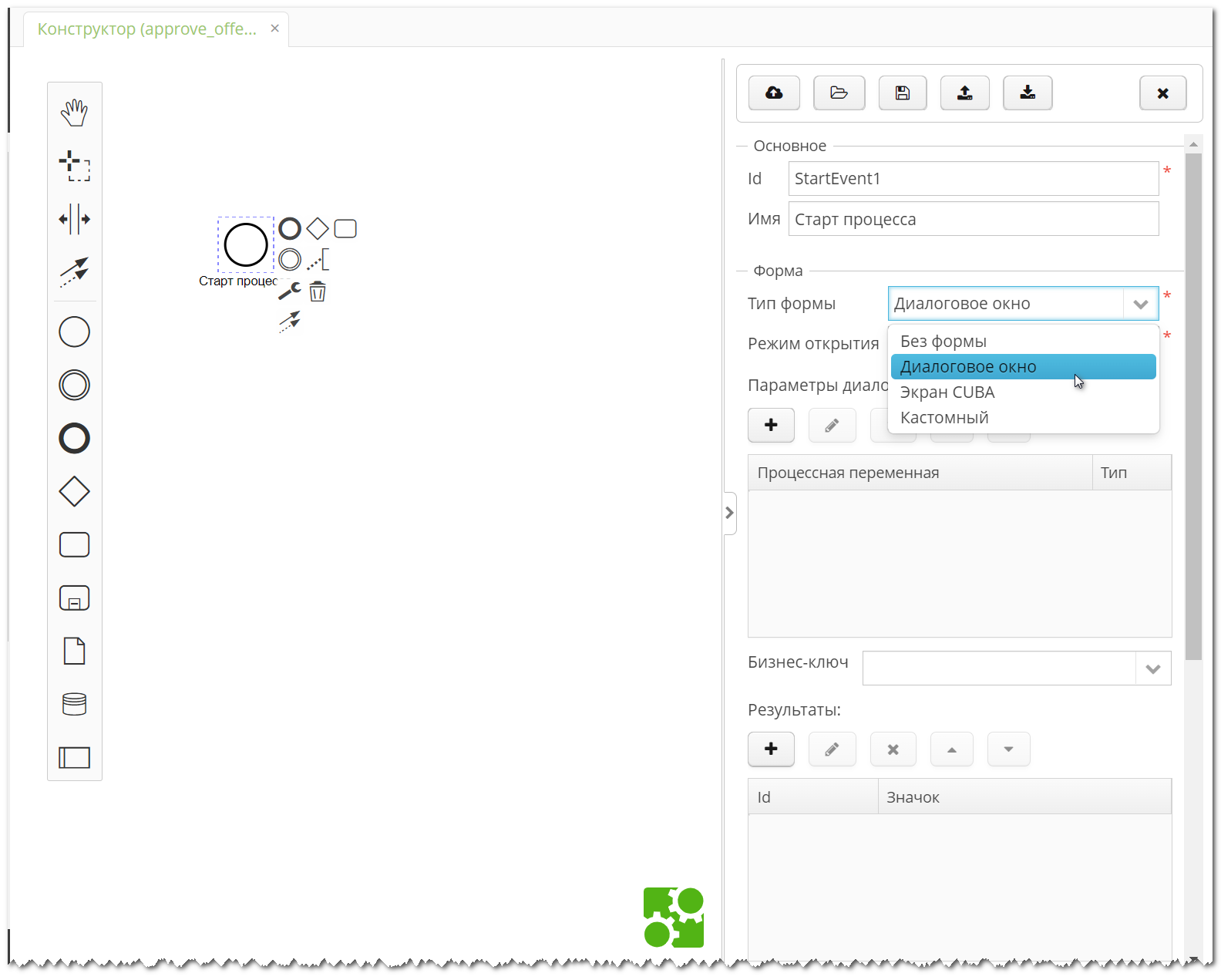
Task: Append gateway from context pad
Action: [x=318, y=228]
